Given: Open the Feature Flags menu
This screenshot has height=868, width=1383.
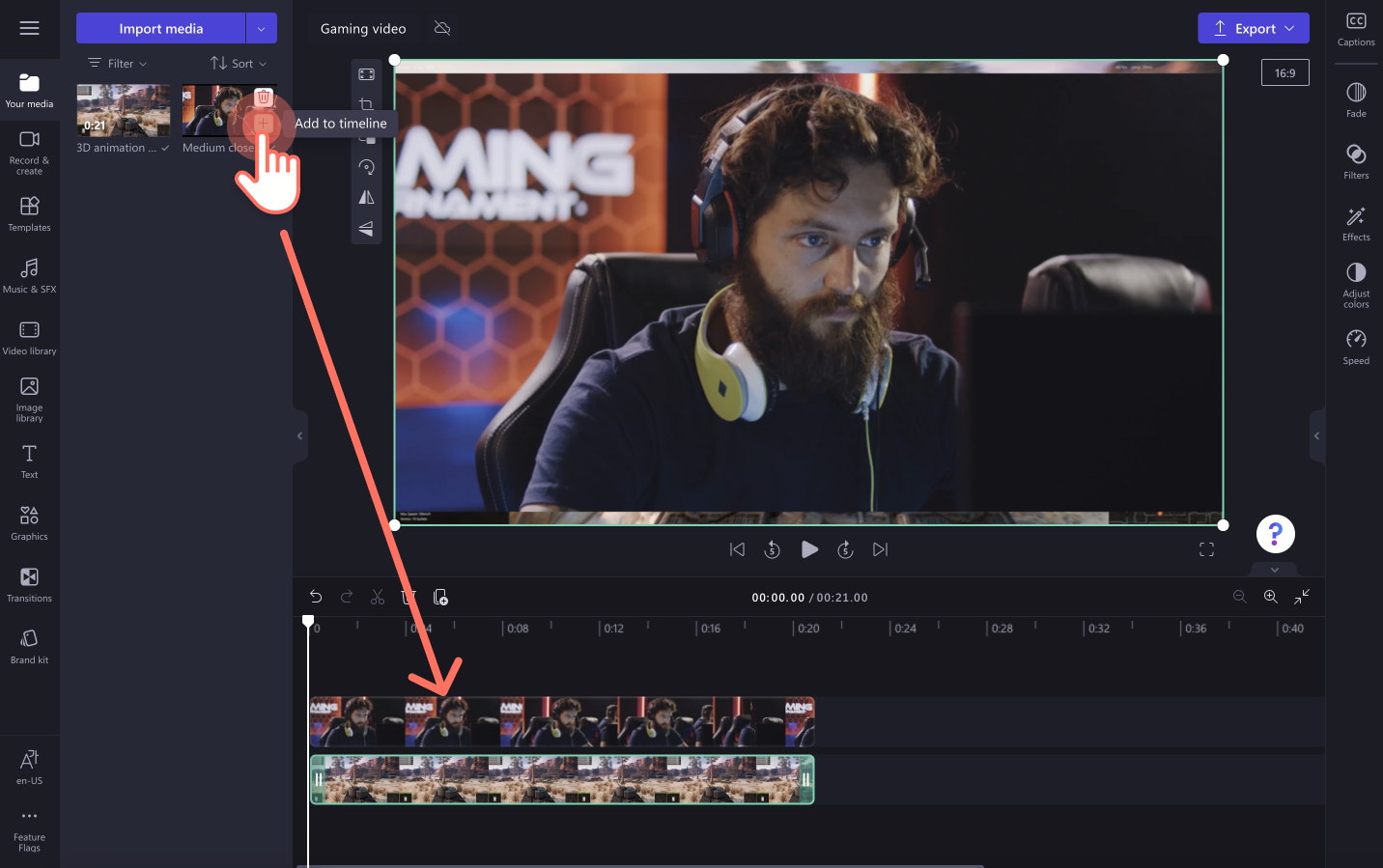Looking at the screenshot, I should pos(29,830).
